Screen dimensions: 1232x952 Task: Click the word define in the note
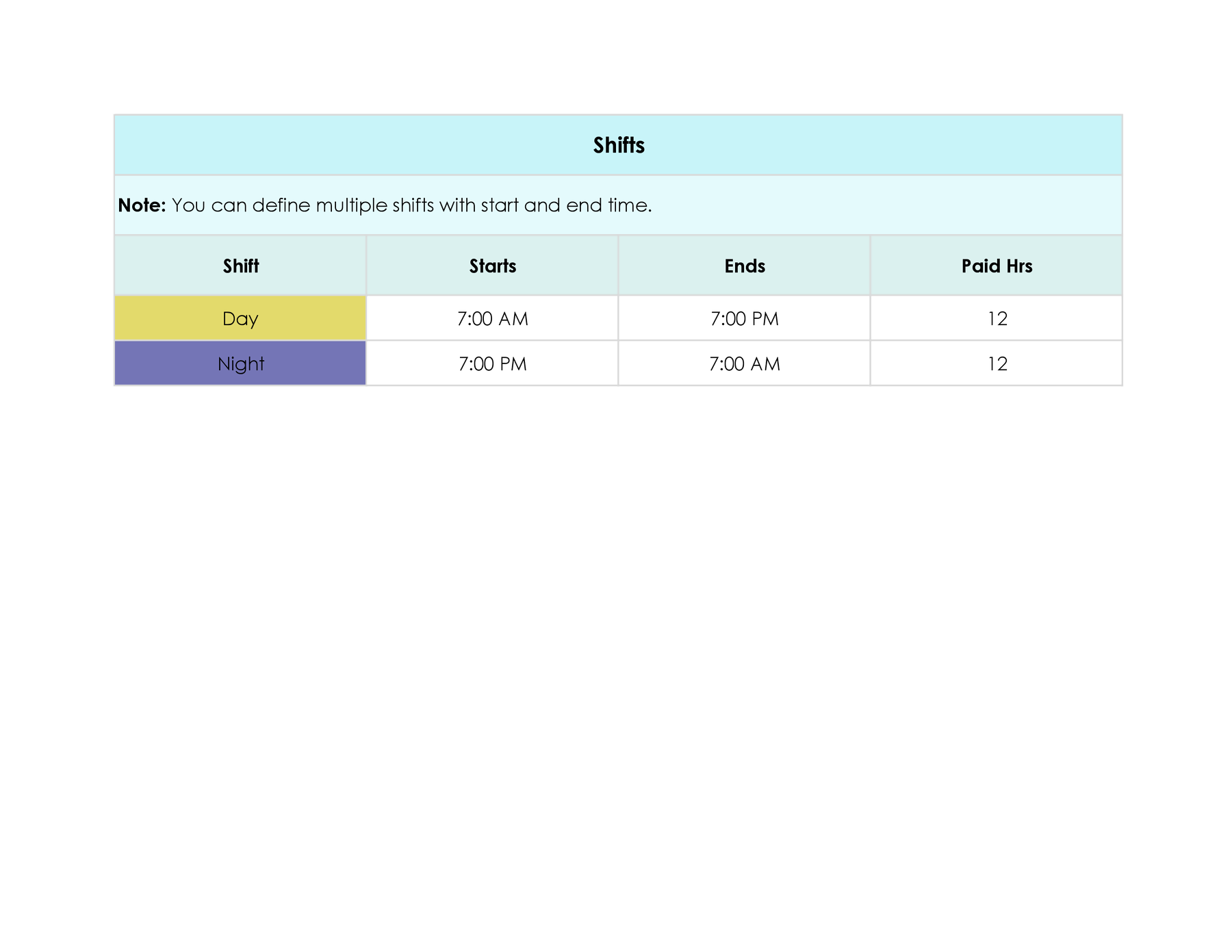pyautogui.click(x=281, y=205)
